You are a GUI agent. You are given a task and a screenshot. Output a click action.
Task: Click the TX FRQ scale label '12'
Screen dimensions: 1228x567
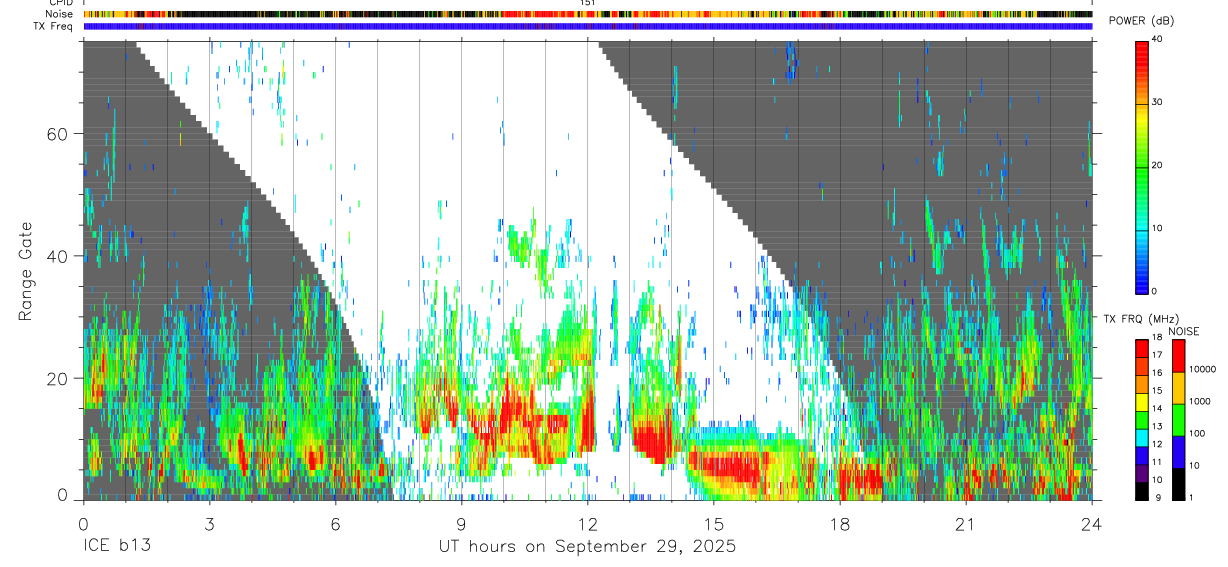point(1156,444)
